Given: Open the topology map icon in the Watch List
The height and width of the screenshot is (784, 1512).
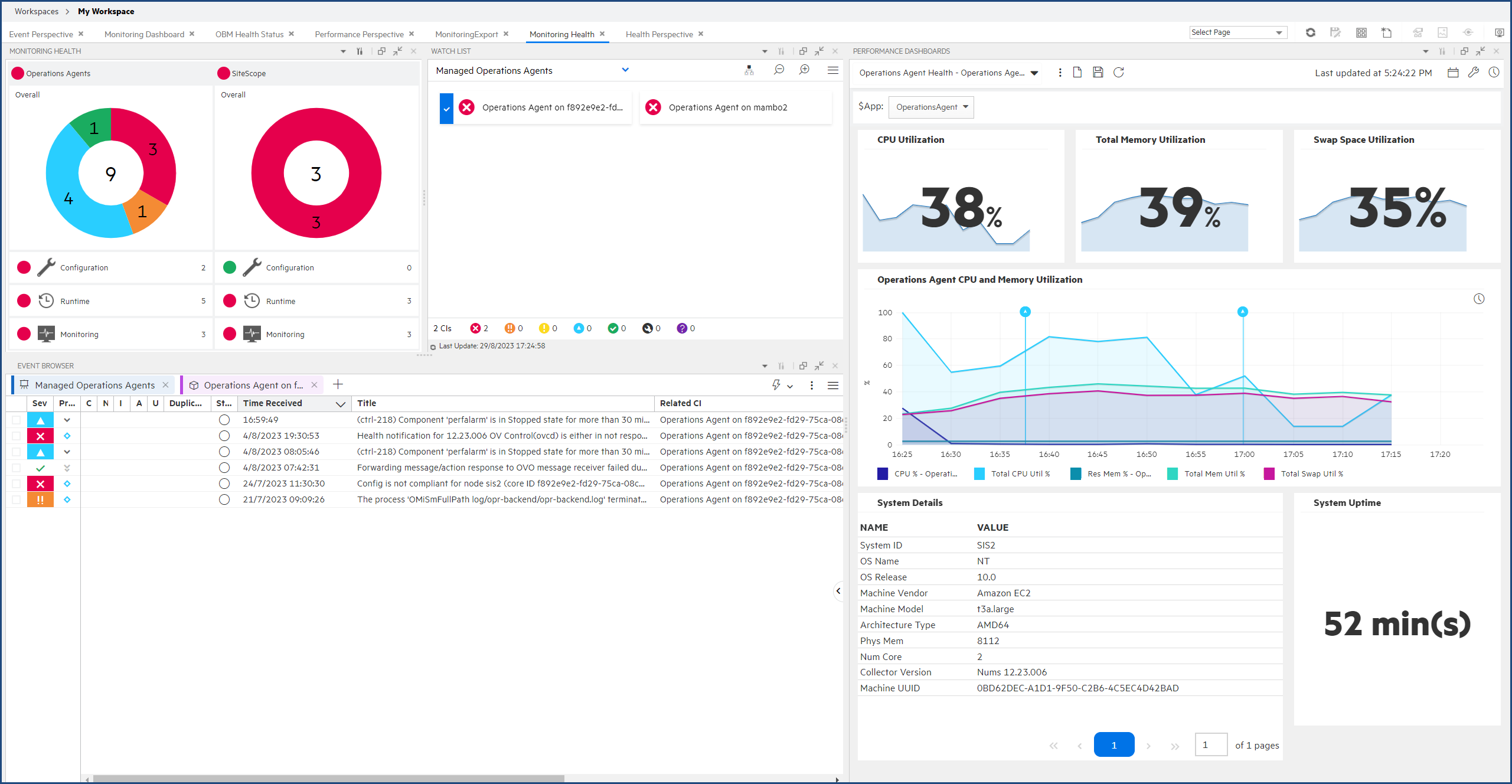Looking at the screenshot, I should click(749, 70).
